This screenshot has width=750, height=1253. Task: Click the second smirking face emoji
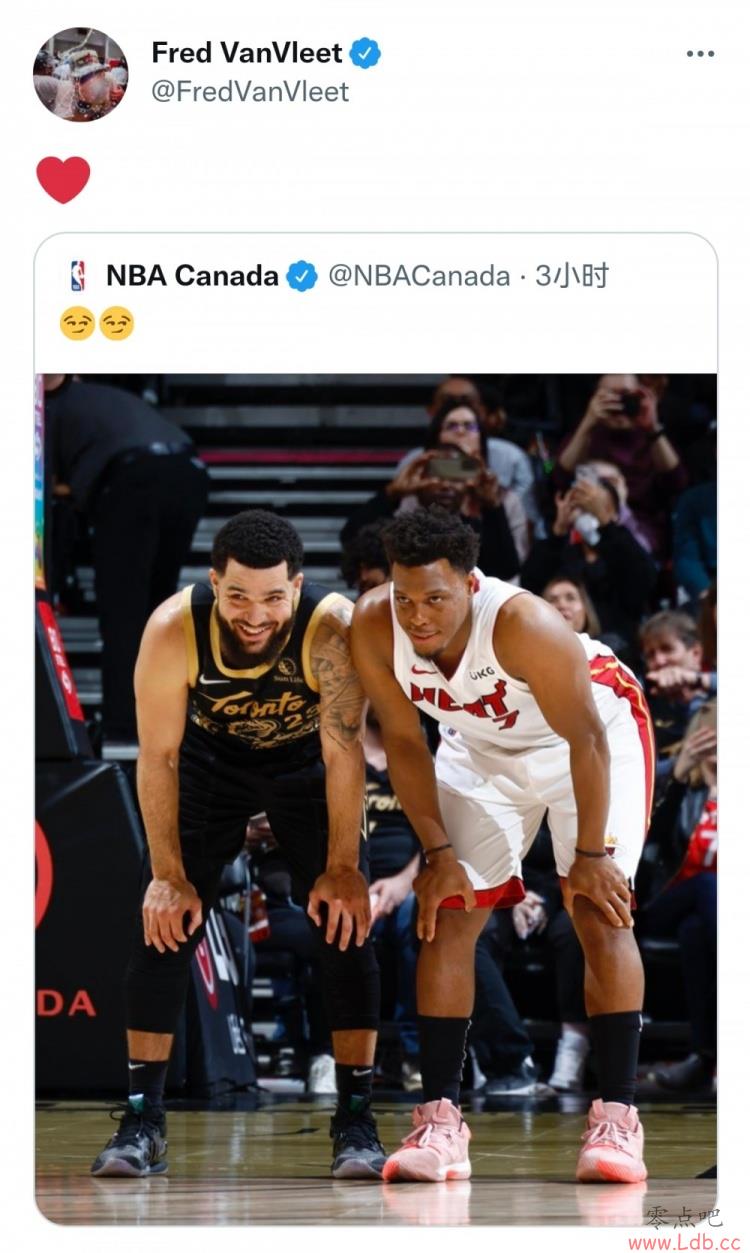(116, 323)
